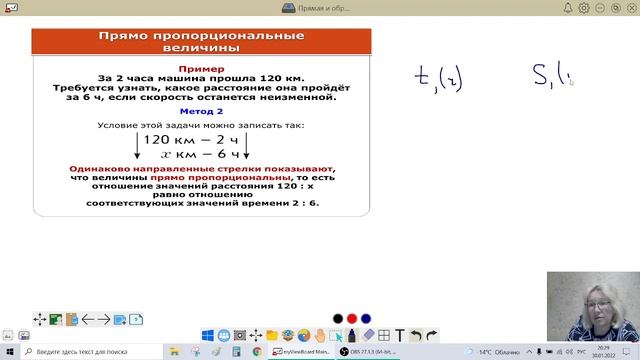Click the add new page icon
Image resolution: width=640 pixels, height=360 pixels.
(120, 319)
